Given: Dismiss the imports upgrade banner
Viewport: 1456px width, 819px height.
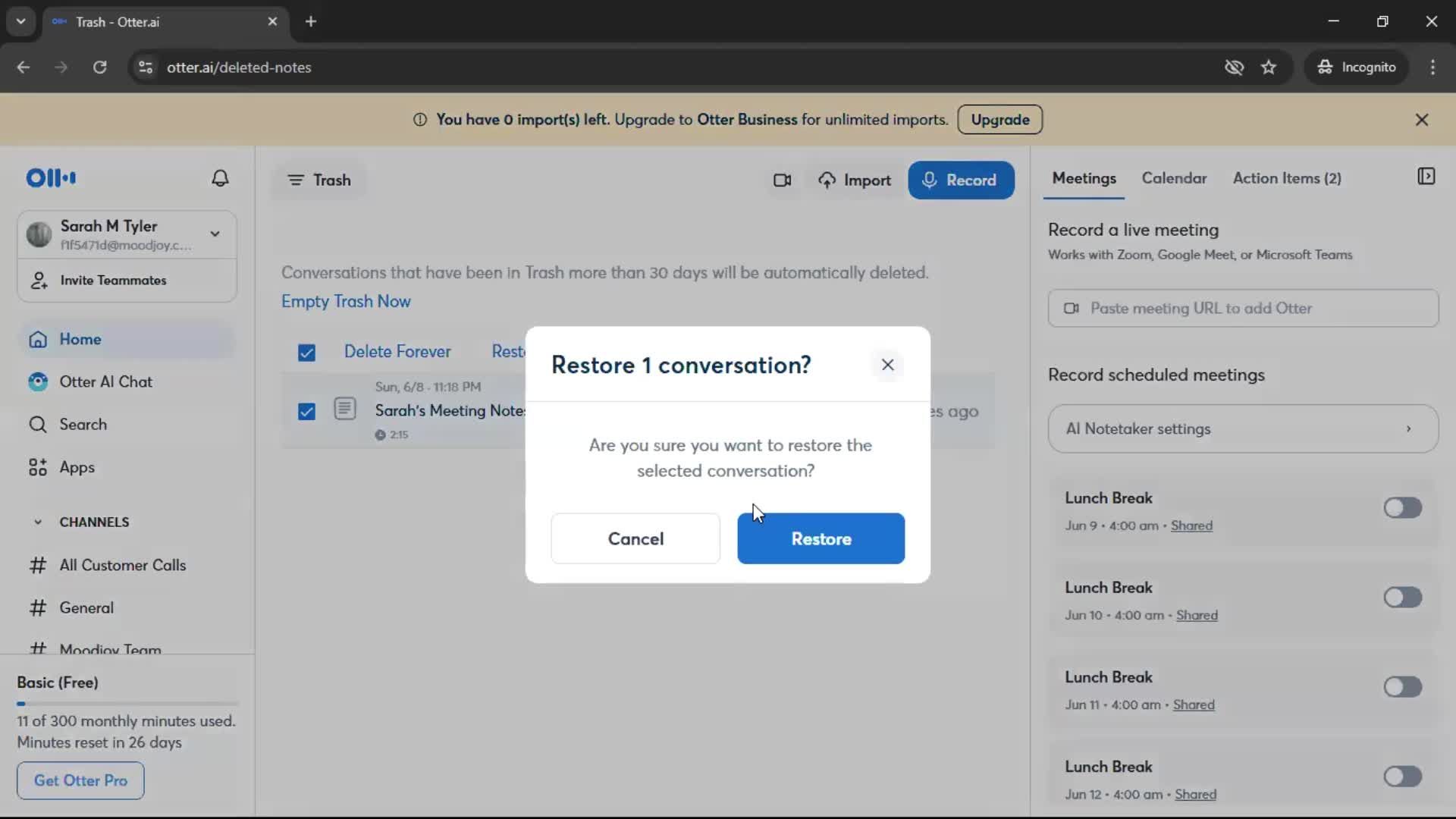Looking at the screenshot, I should [1421, 120].
